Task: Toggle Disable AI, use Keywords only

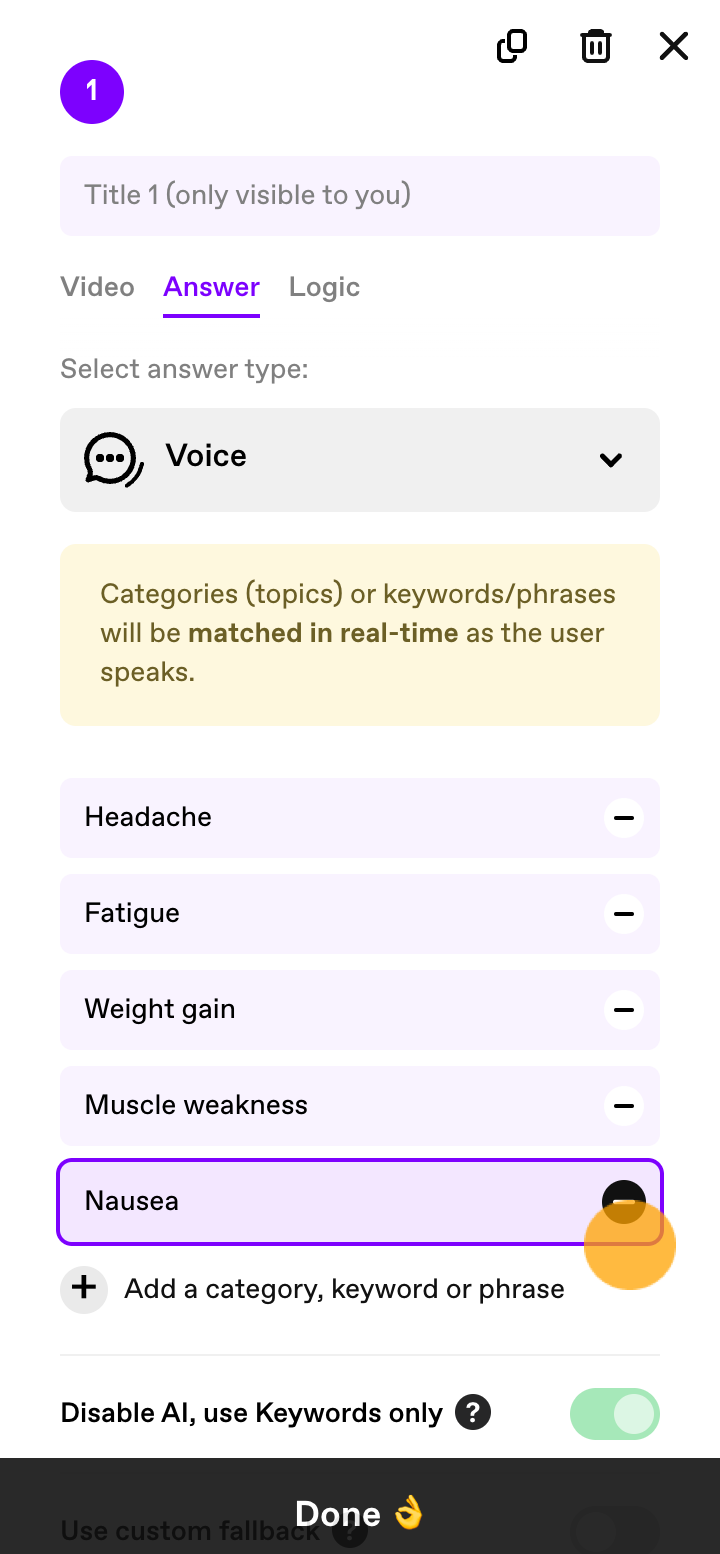Action: coord(615,1414)
